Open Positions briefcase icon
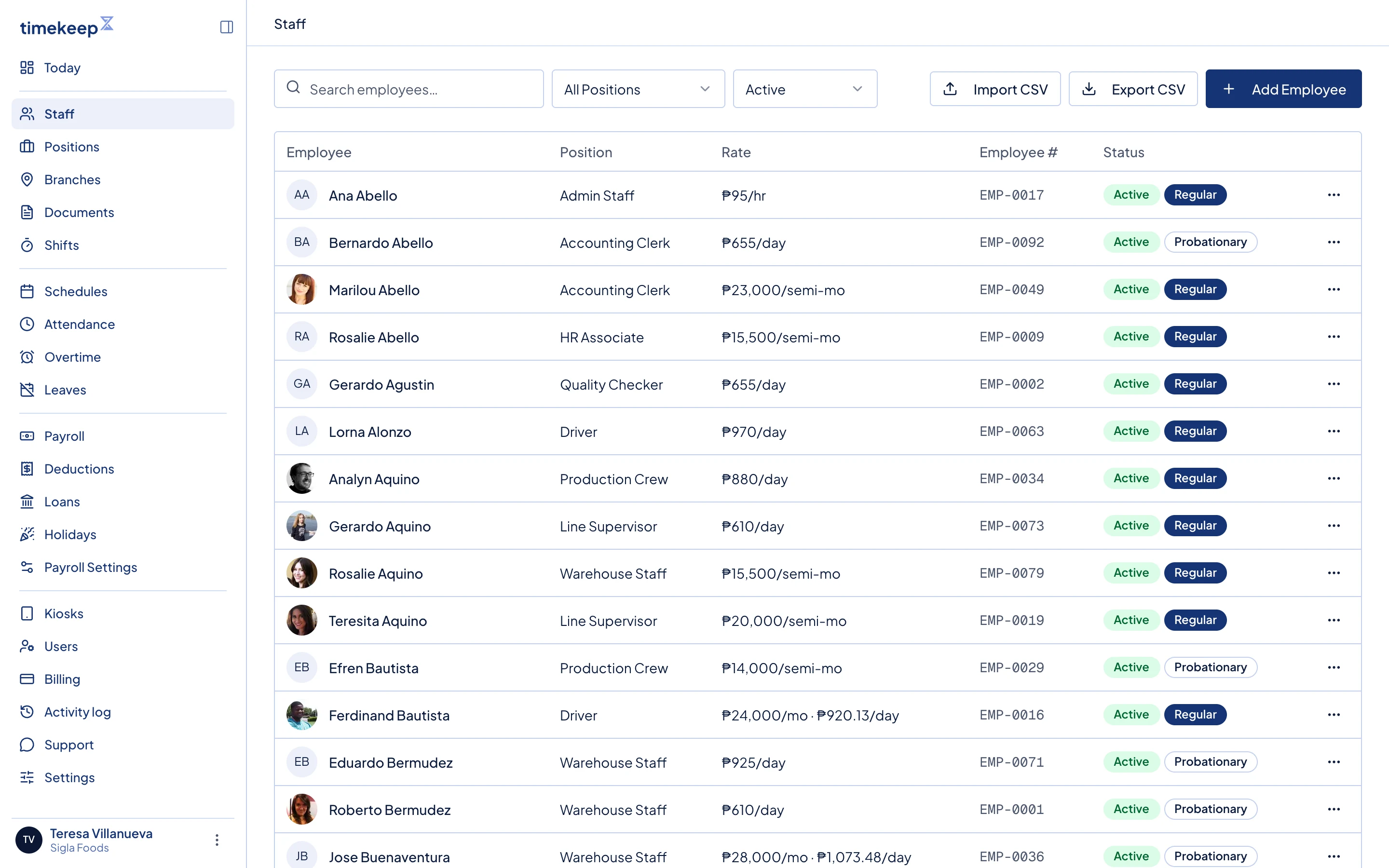 27,147
